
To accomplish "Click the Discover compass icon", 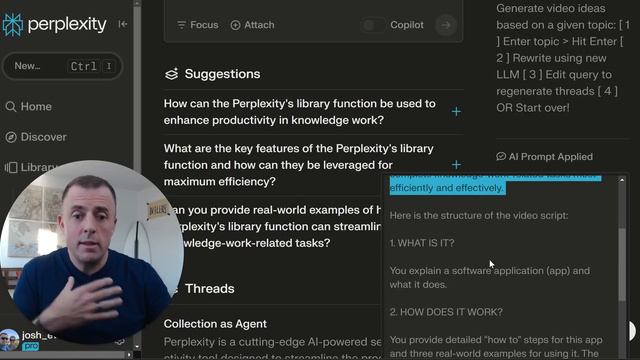I will [11, 137].
